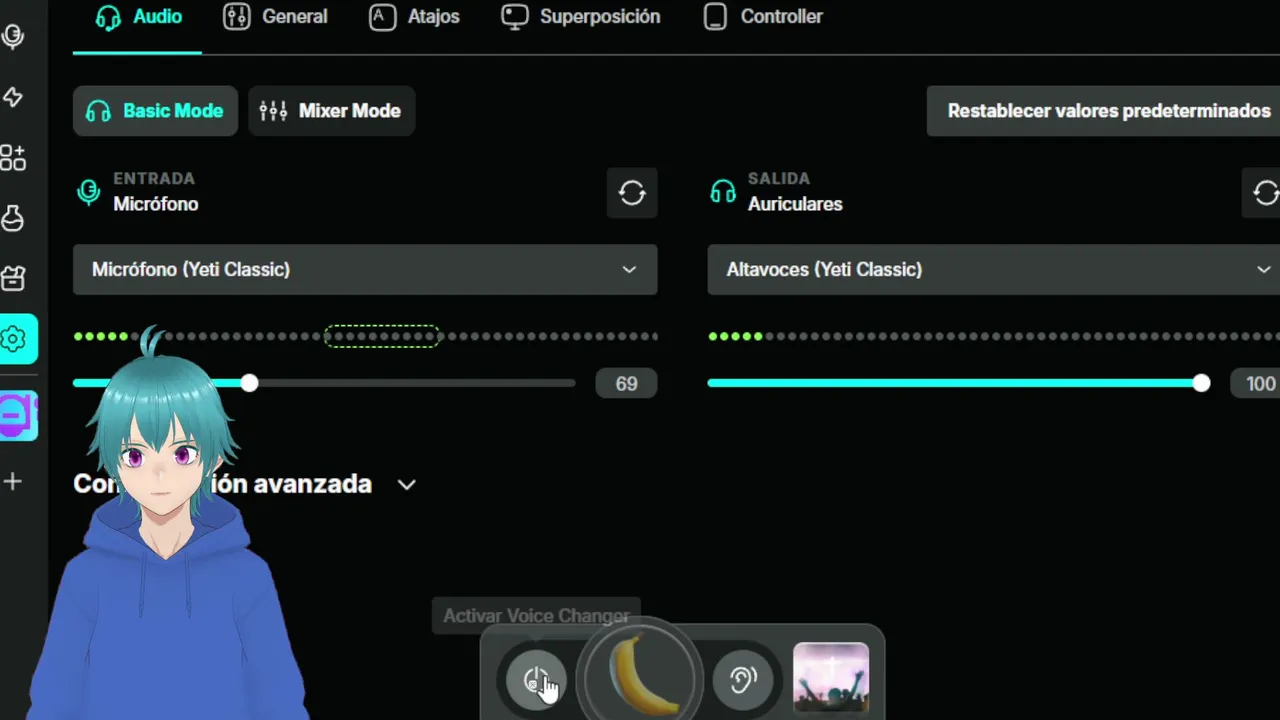This screenshot has height=720, width=1280.
Task: Open the Micrófono (Yeti Classic) dropdown
Action: pyautogui.click(x=365, y=269)
